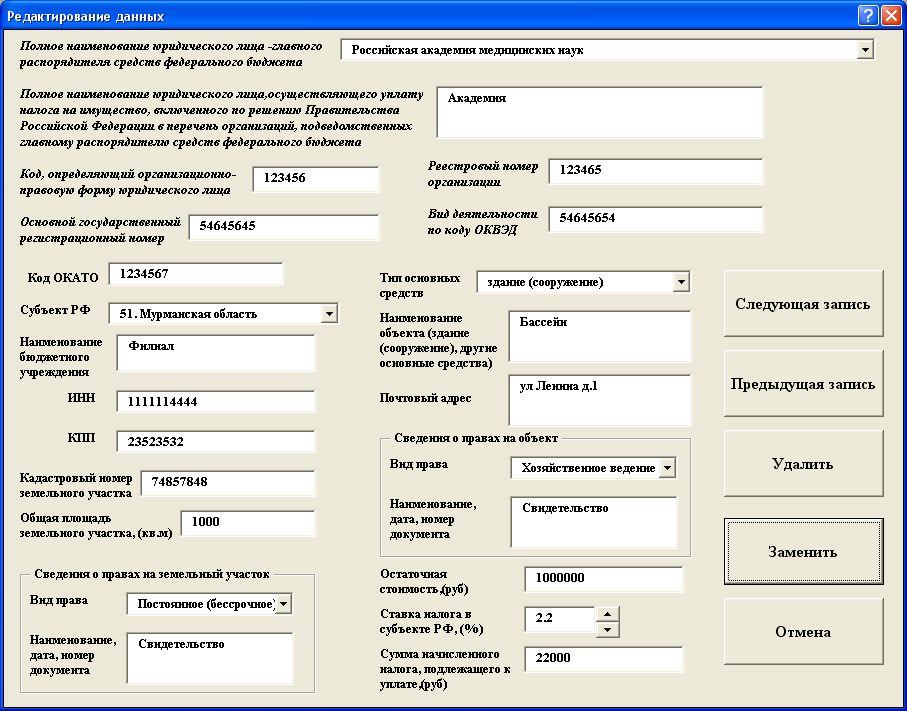
Task: Click the legal form code field 123456
Action: [316, 179]
